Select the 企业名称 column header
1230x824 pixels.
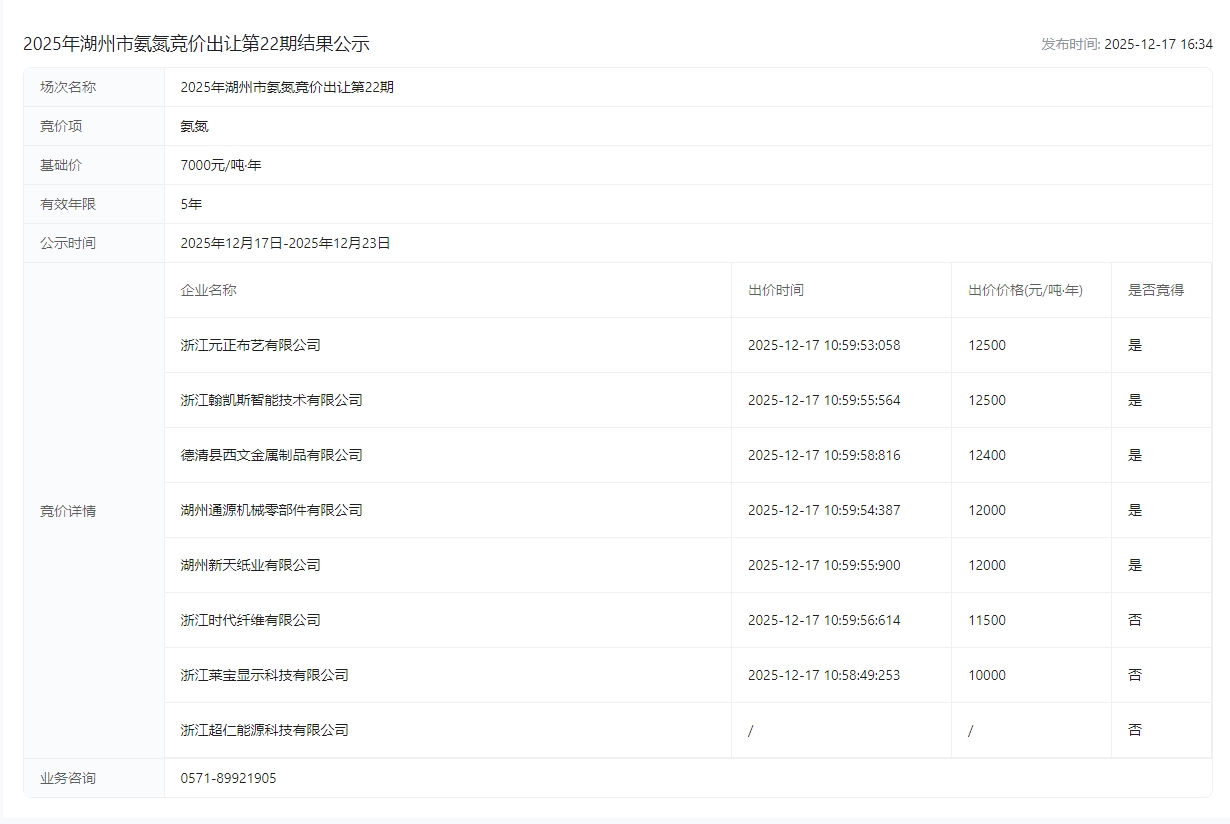tap(208, 290)
